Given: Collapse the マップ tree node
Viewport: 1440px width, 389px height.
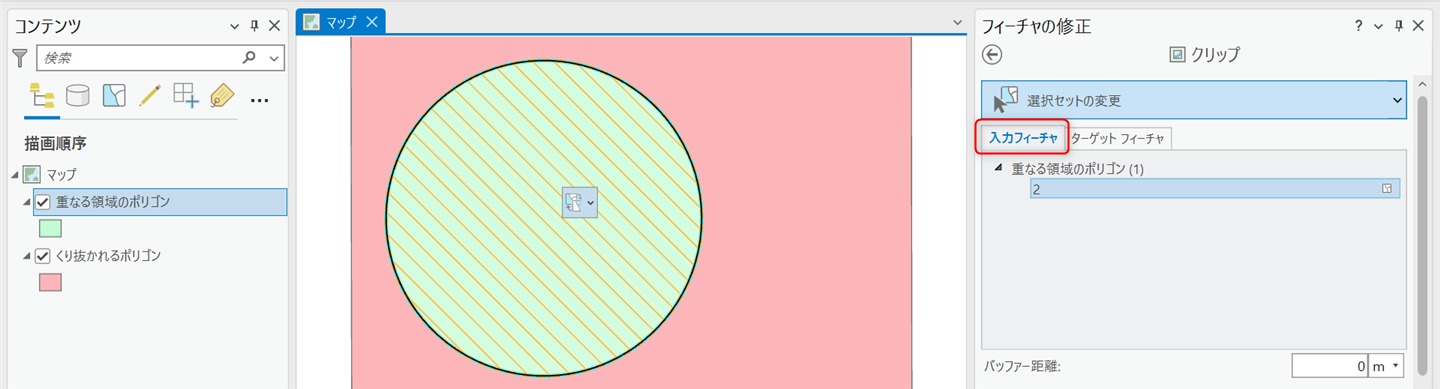Looking at the screenshot, I should point(15,175).
